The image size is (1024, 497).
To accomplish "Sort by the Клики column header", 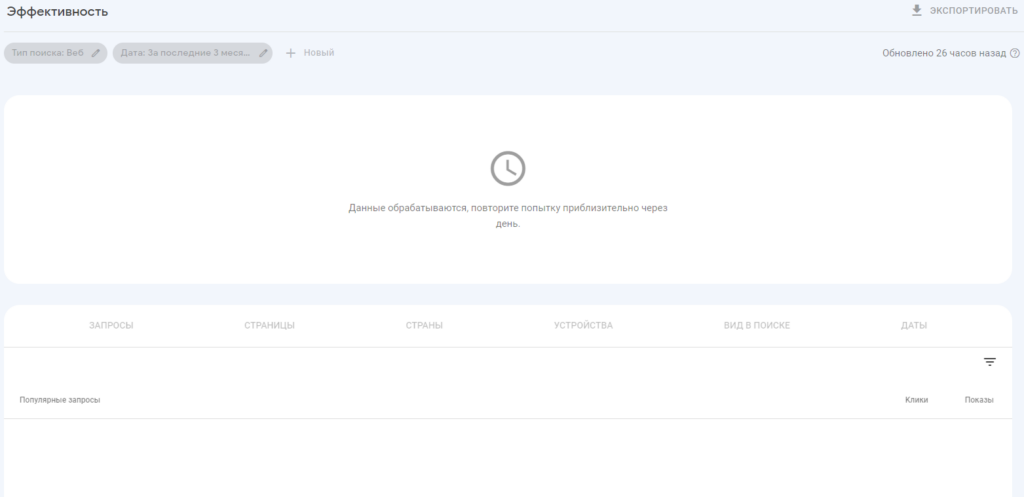I will click(x=916, y=400).
